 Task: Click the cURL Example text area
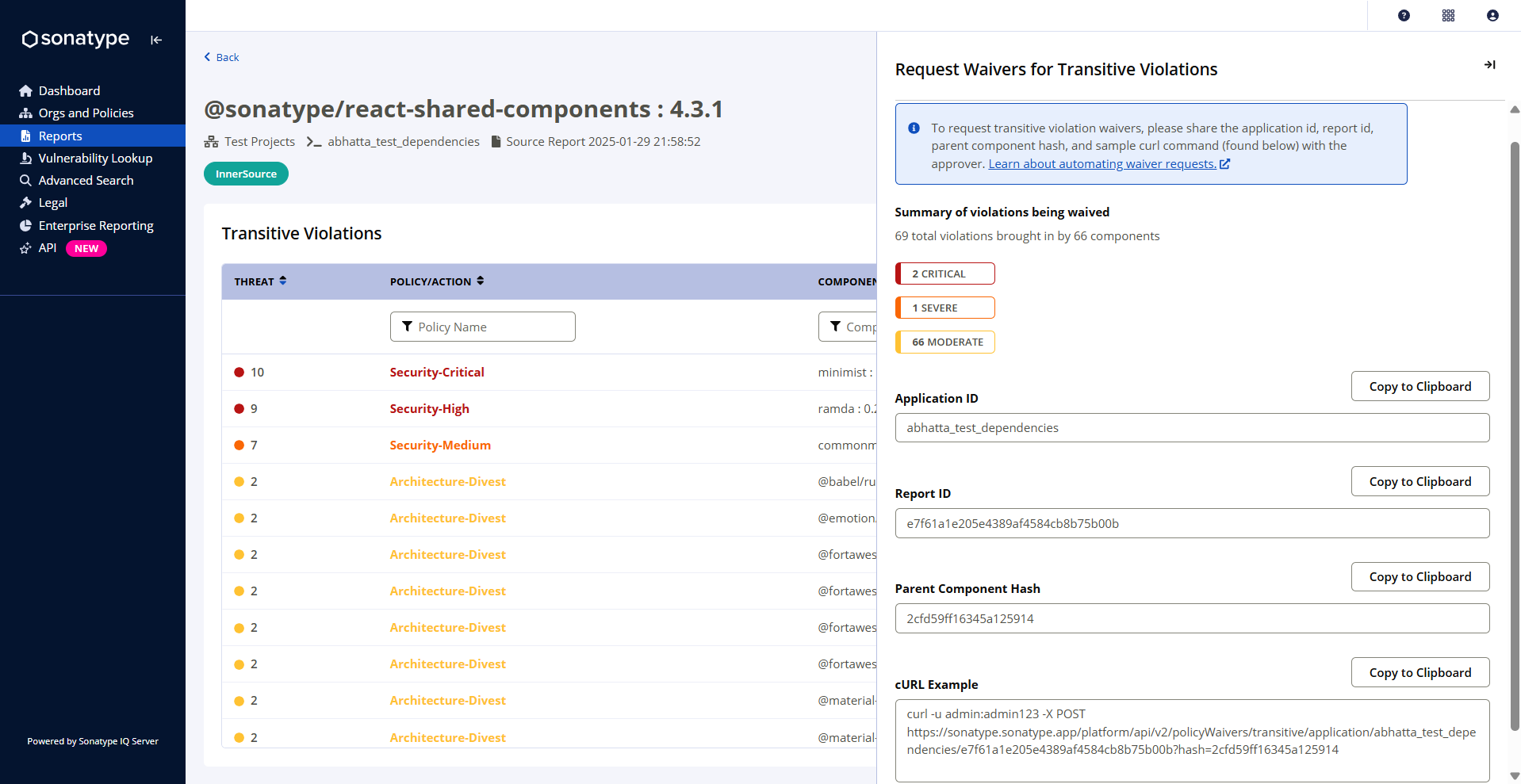click(1192, 740)
